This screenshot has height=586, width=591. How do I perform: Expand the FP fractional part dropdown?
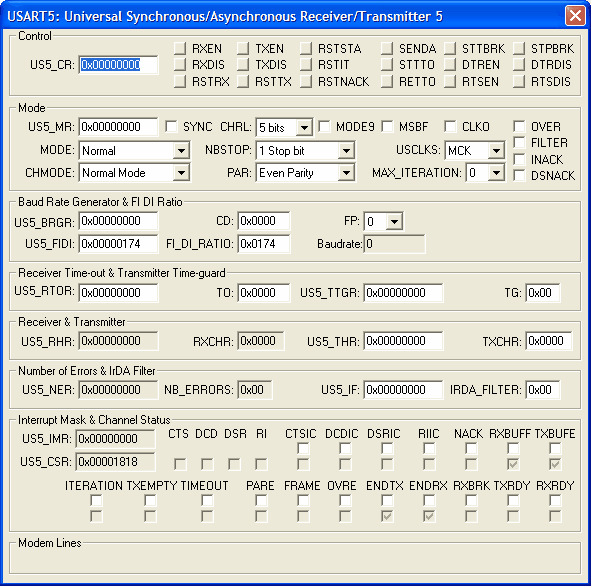(x=394, y=222)
